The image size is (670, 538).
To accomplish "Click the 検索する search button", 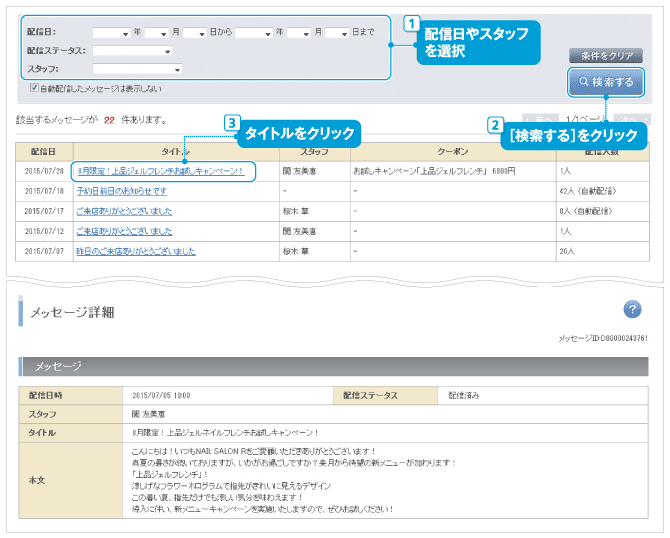I will pos(604,81).
